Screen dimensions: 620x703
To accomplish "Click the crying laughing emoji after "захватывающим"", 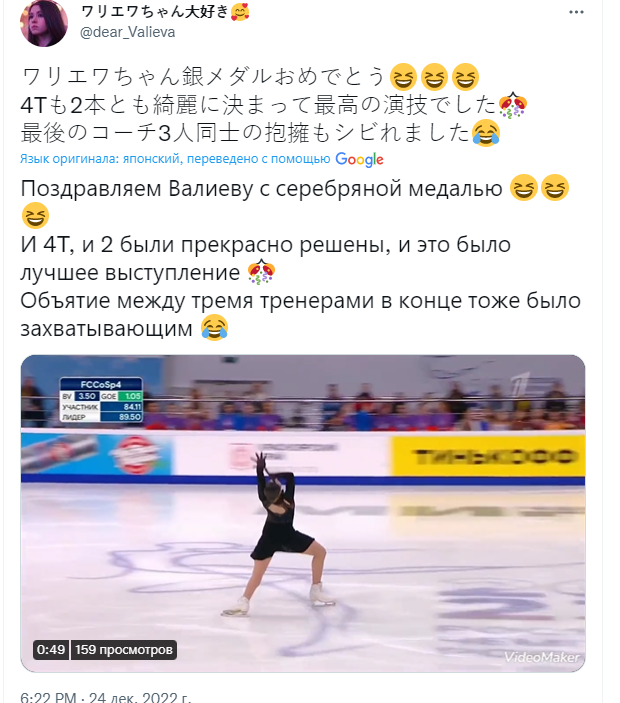I will pyautogui.click(x=215, y=328).
